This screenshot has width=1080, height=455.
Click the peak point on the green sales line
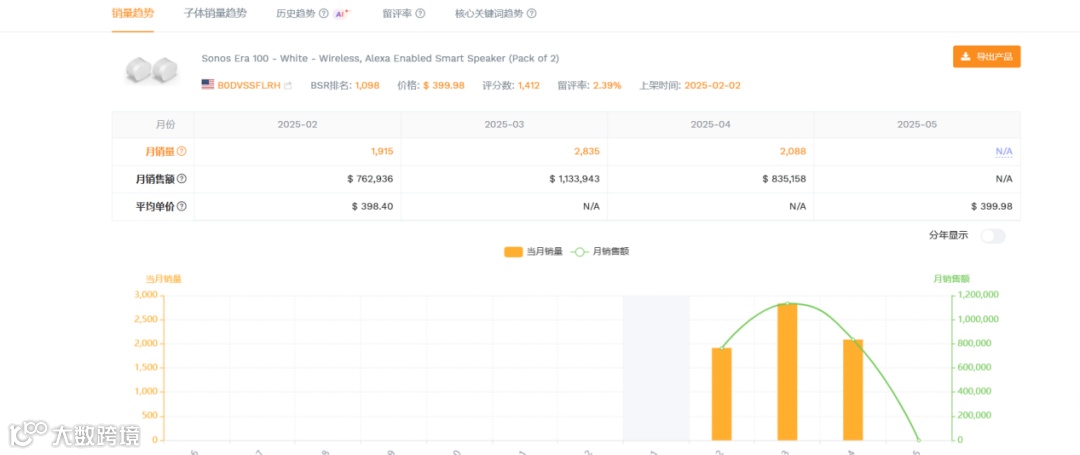787,304
